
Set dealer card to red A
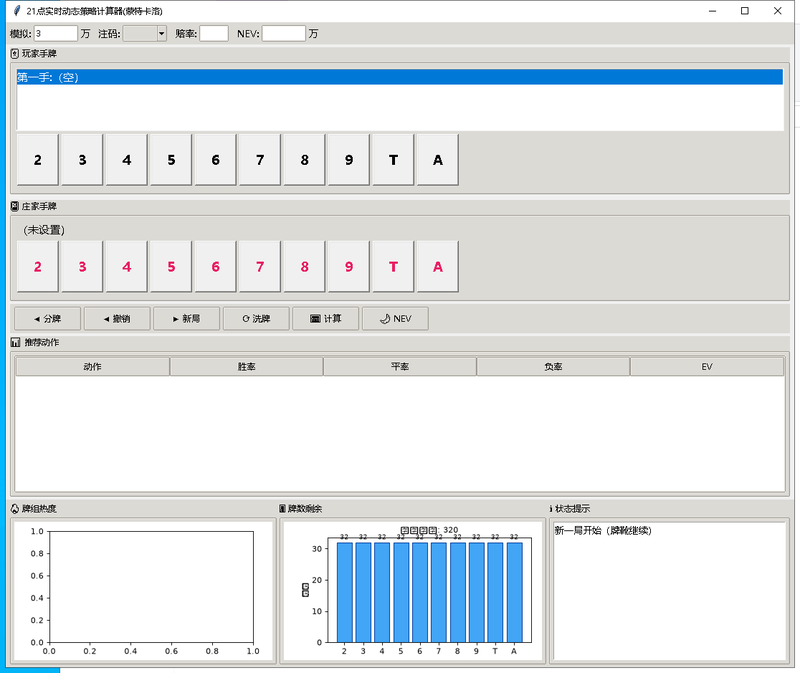[x=437, y=266]
